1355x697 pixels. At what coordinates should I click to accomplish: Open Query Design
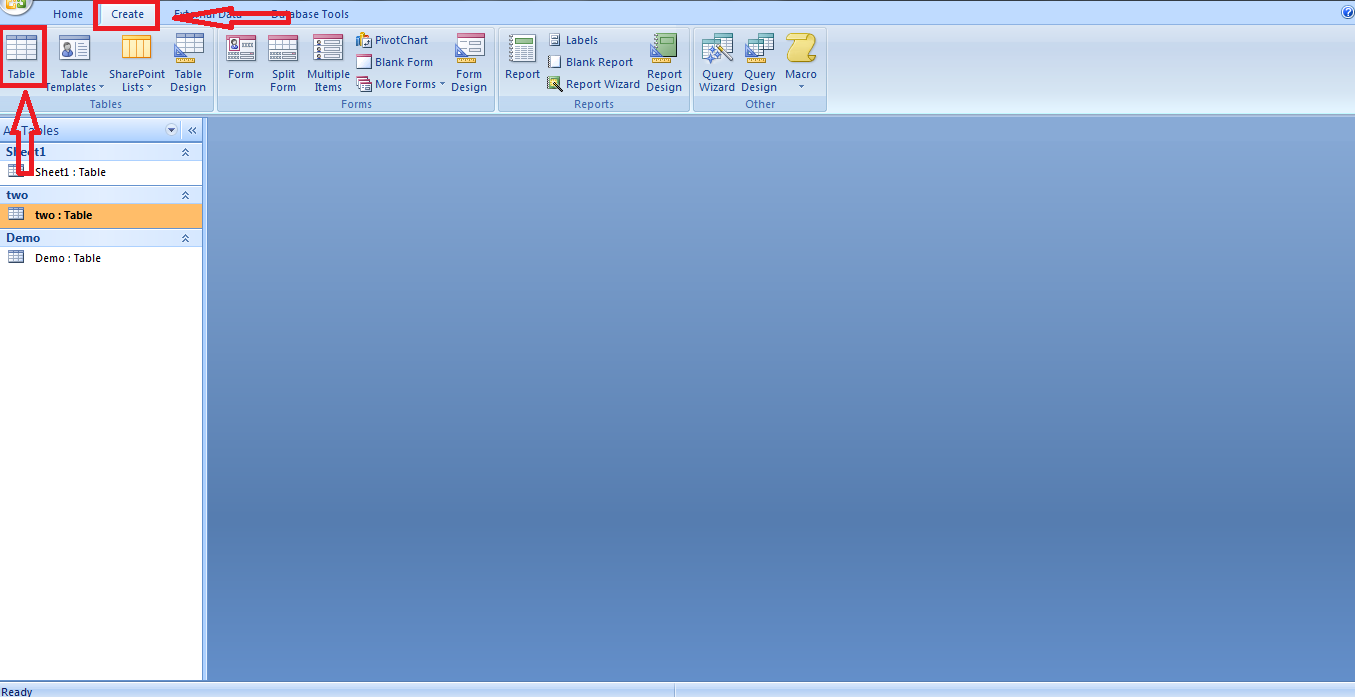click(759, 63)
